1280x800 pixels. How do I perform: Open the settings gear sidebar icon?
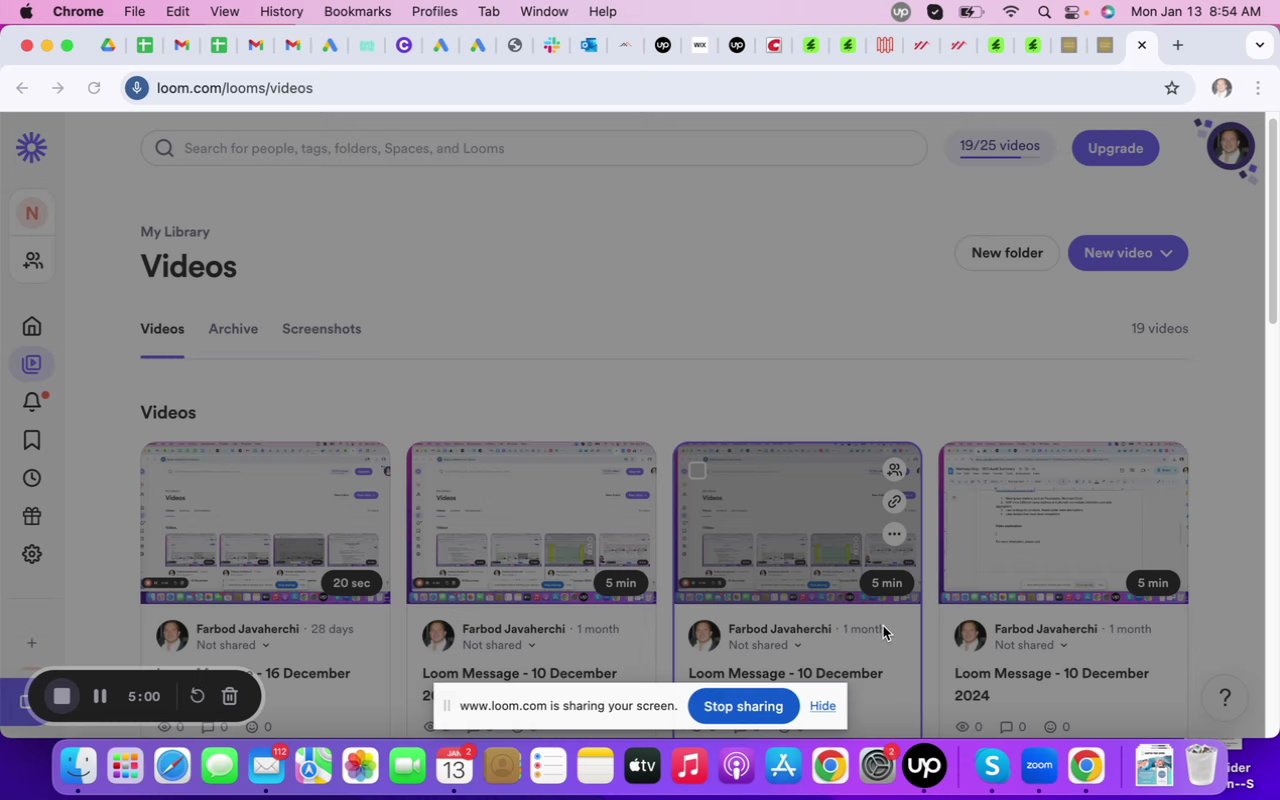click(32, 554)
